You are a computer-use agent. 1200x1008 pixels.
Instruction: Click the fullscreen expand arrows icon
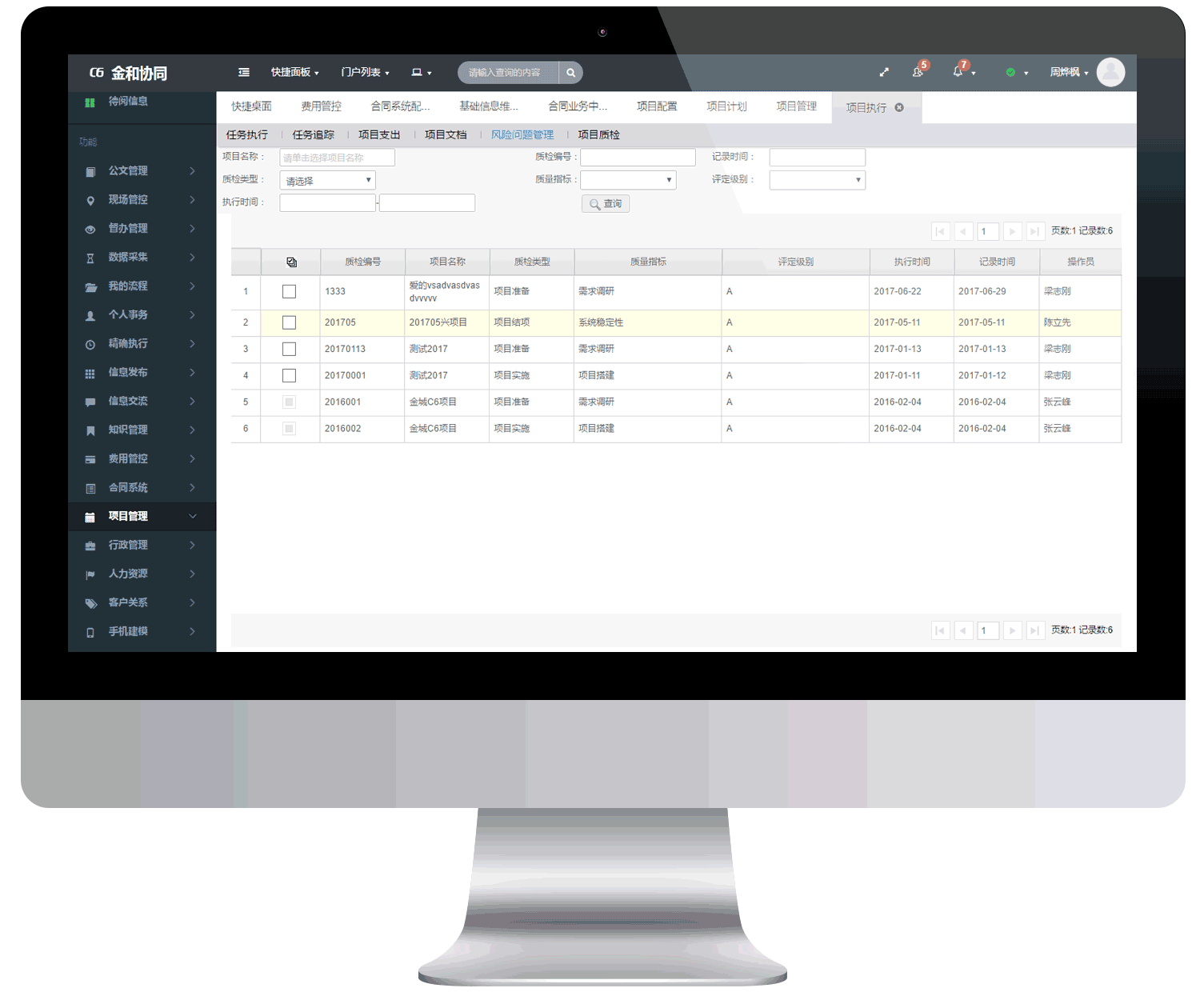click(x=884, y=72)
